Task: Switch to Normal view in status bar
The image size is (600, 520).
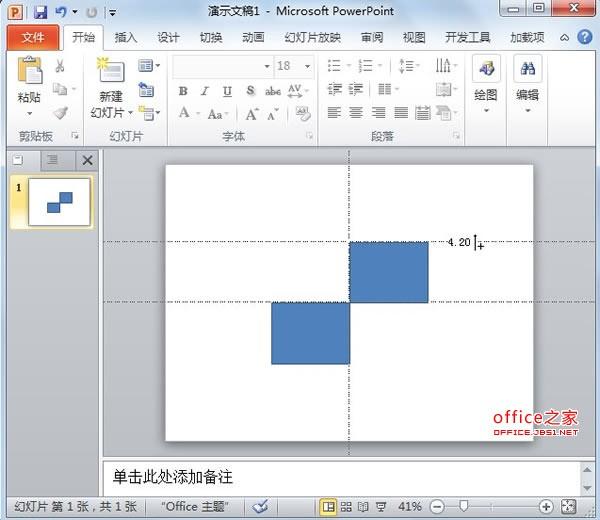Action: coord(328,507)
